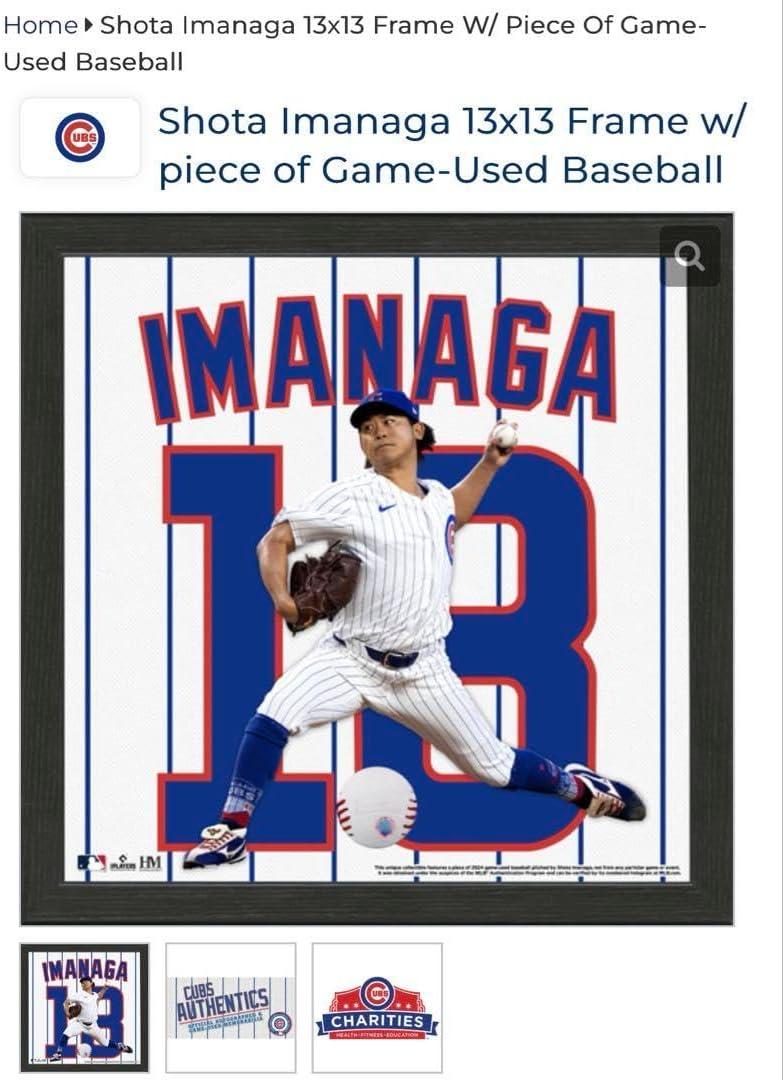Image resolution: width=783 pixels, height=1080 pixels.
Task: Select the Imanaga frame thumbnail
Action: coord(84,1007)
